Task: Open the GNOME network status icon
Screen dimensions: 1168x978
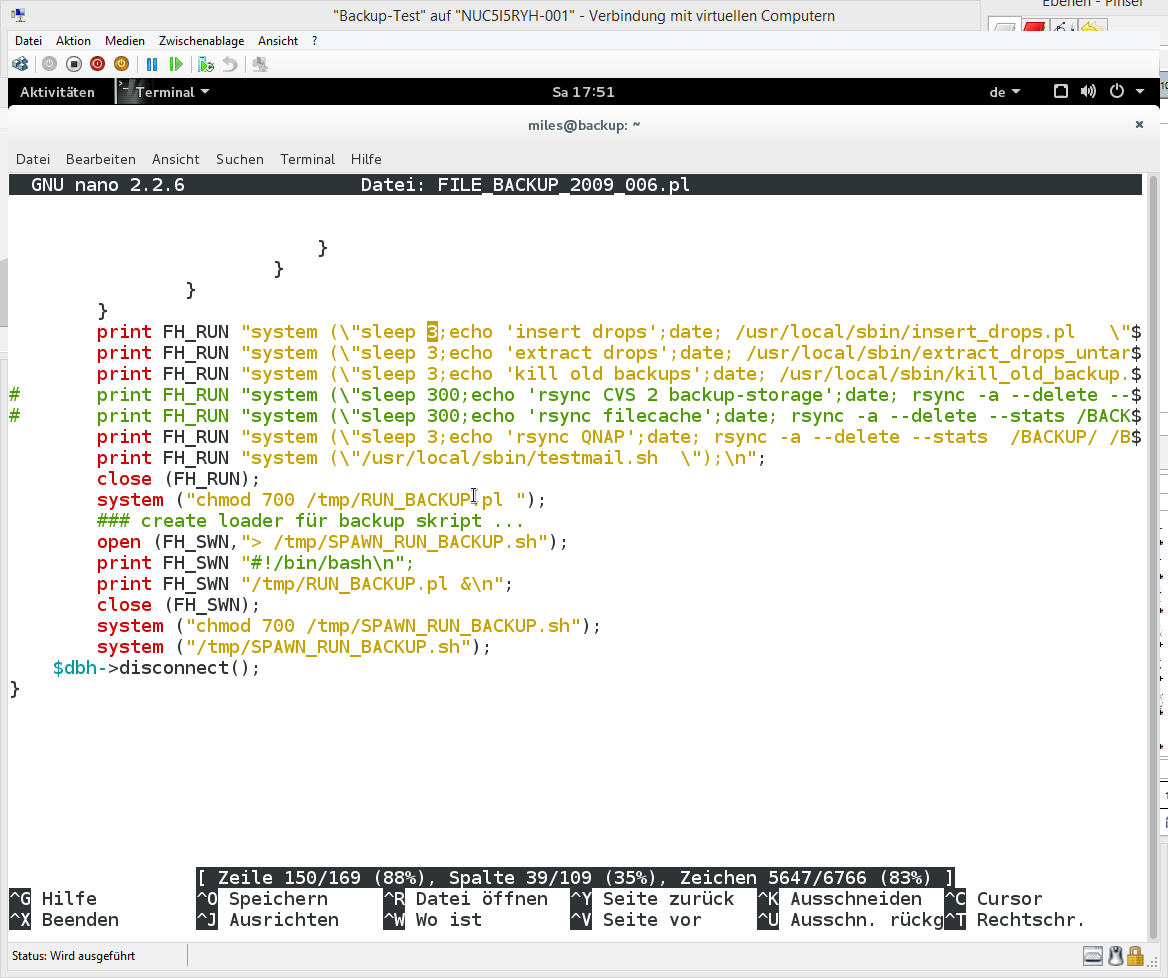Action: coord(1061,92)
